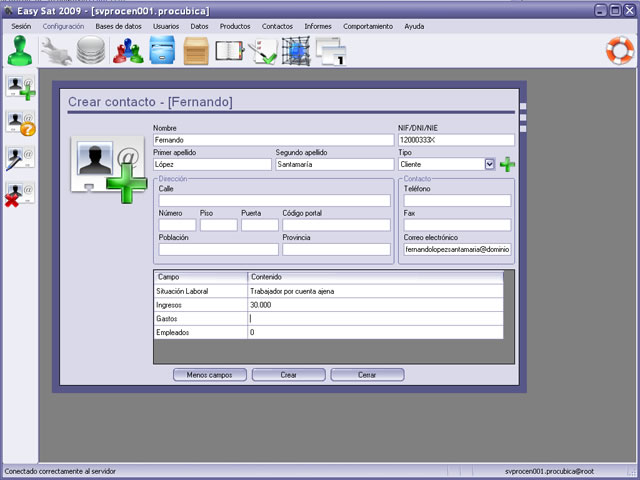
Task: Click the Gastos content cell
Action: (376, 319)
